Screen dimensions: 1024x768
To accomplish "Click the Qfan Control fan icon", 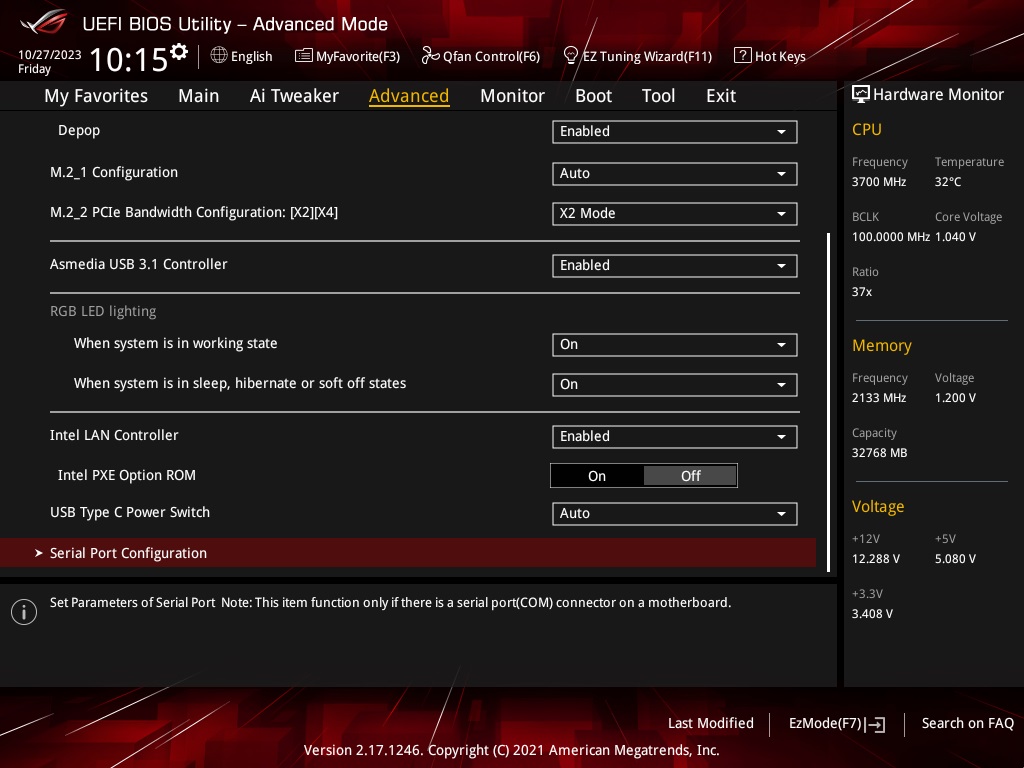I will click(x=430, y=56).
